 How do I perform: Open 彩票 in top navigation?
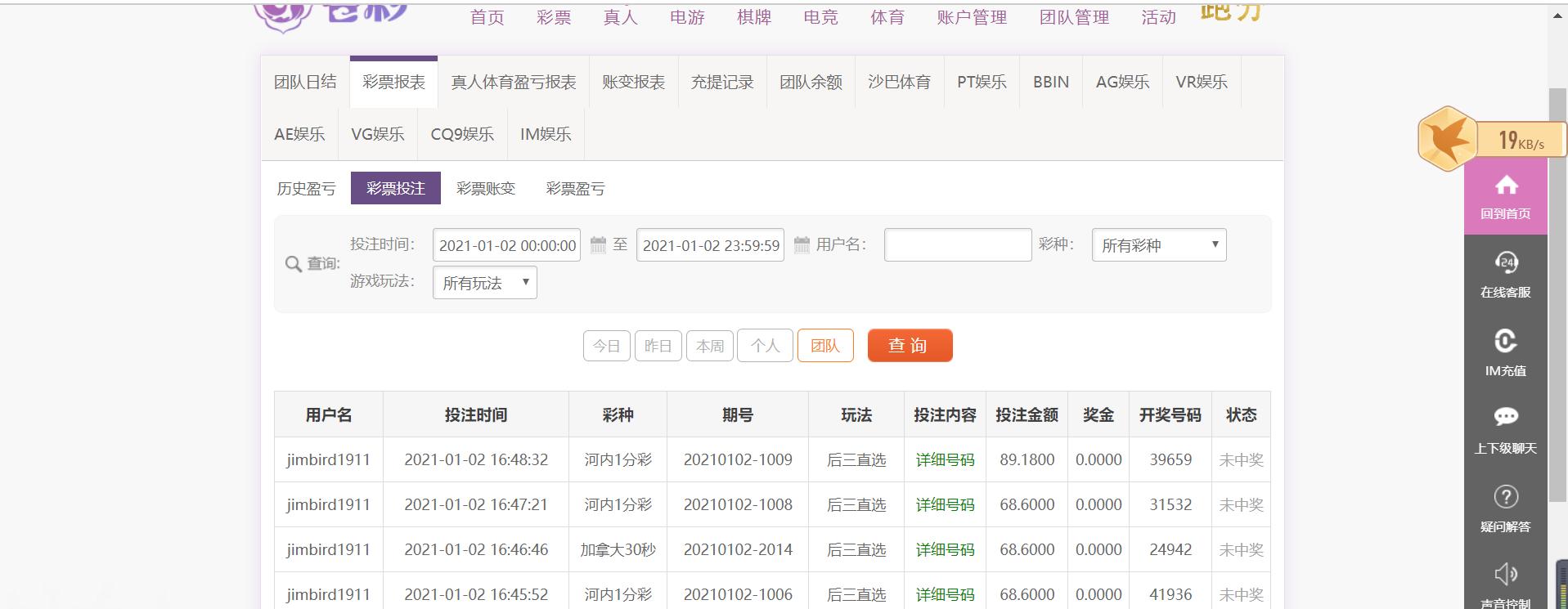pos(554,17)
